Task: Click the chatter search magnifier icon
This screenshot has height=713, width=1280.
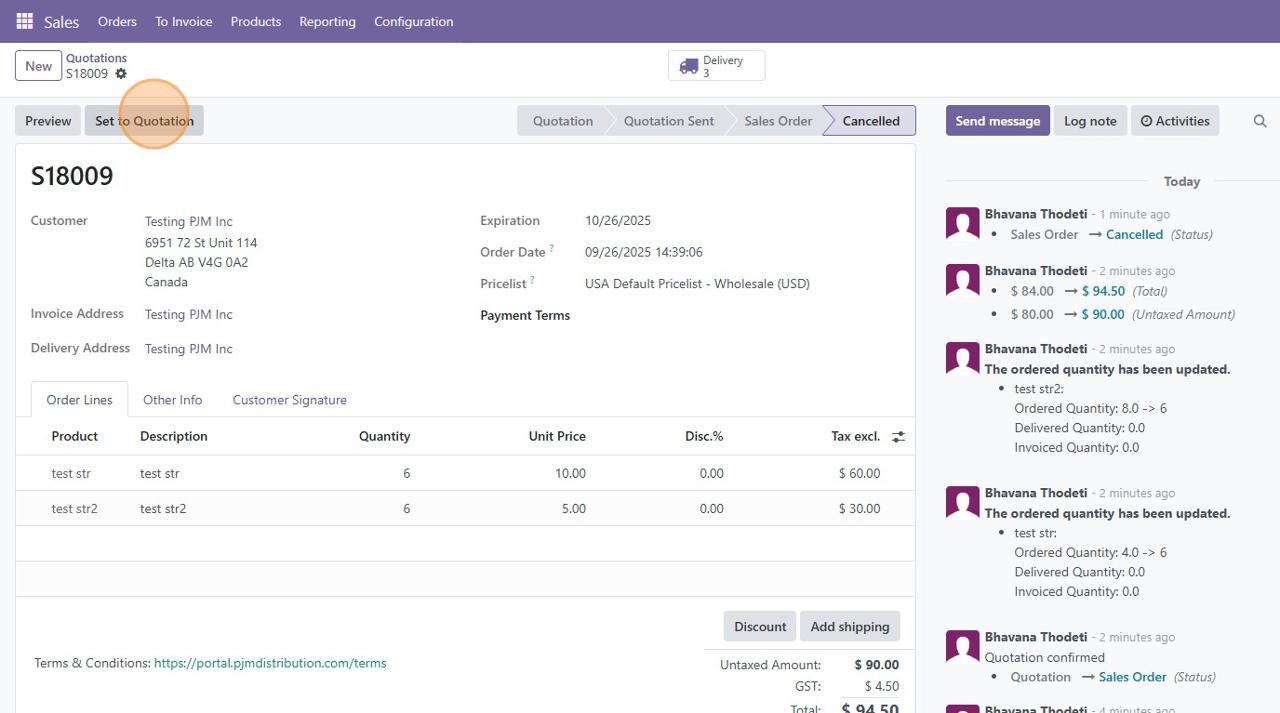Action: point(1260,121)
